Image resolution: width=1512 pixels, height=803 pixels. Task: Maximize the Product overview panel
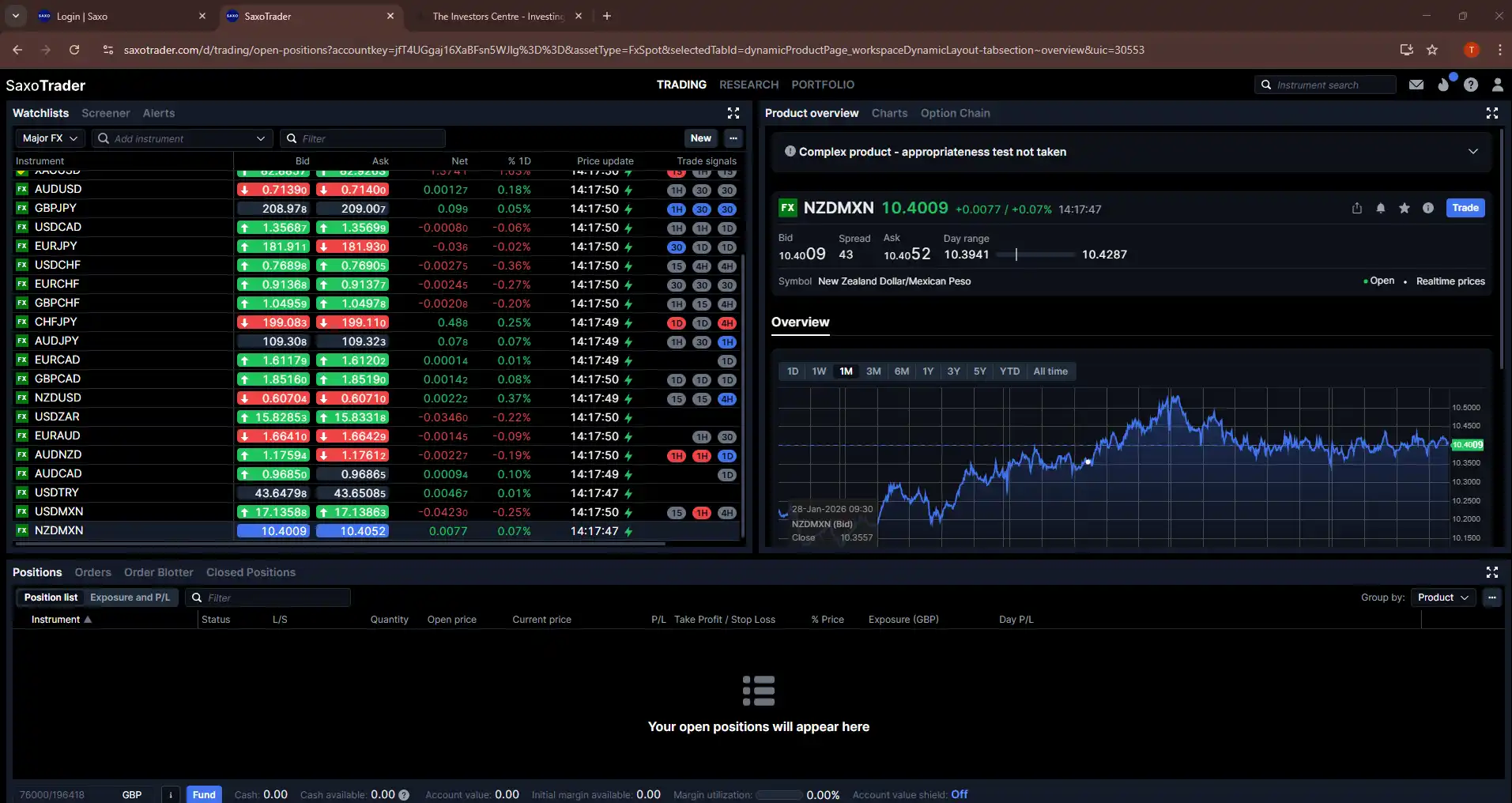pyautogui.click(x=1492, y=113)
